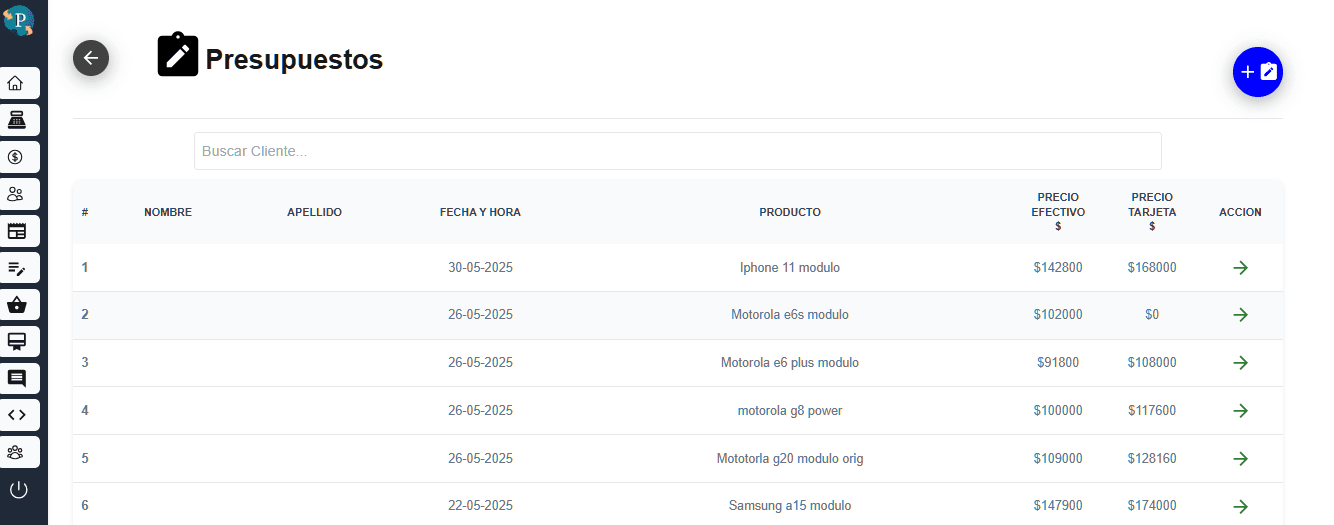Image resolution: width=1334 pixels, height=525 pixels.
Task: Select the motorola g8 power product cell
Action: (x=789, y=411)
